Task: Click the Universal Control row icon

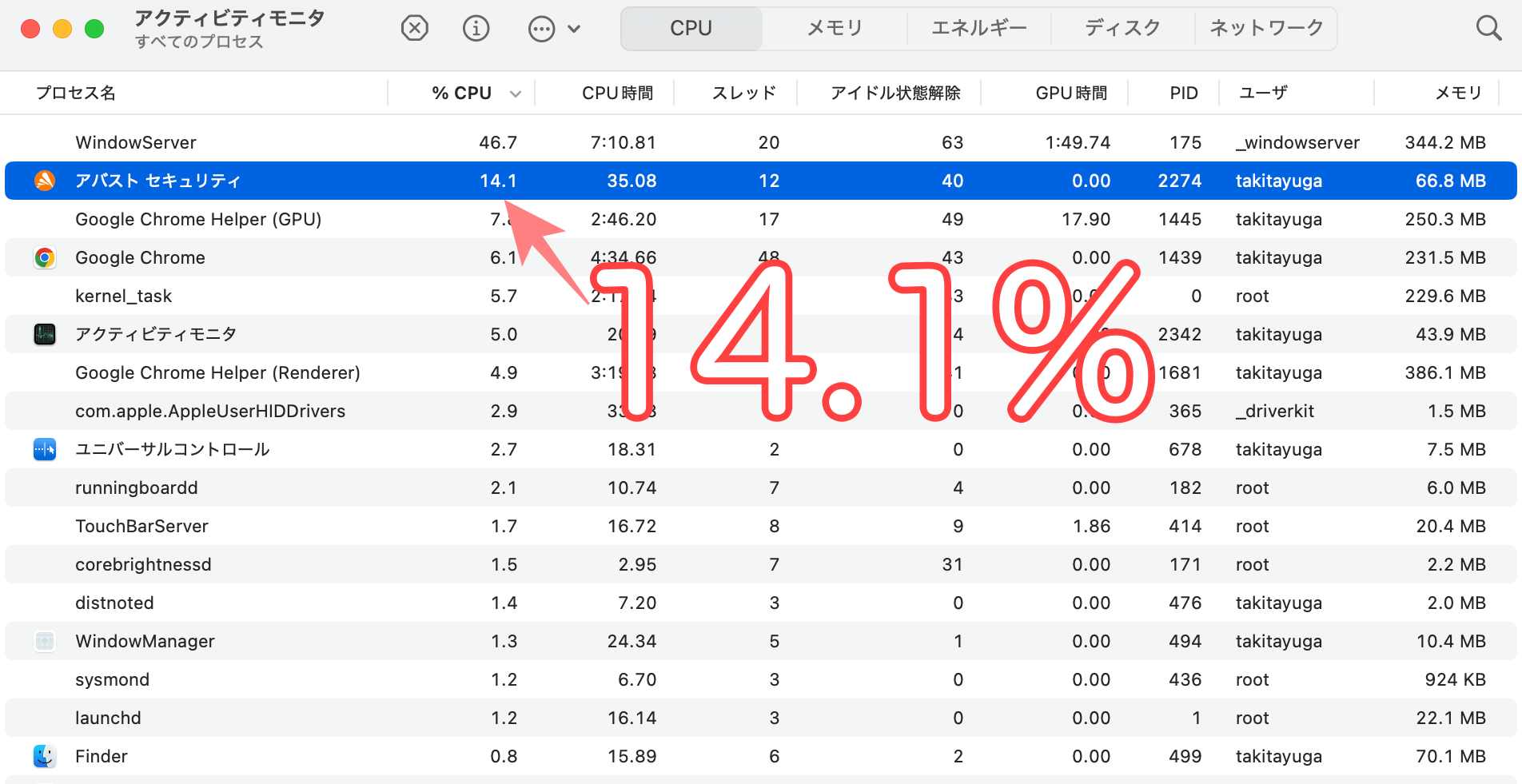Action: pyautogui.click(x=45, y=449)
